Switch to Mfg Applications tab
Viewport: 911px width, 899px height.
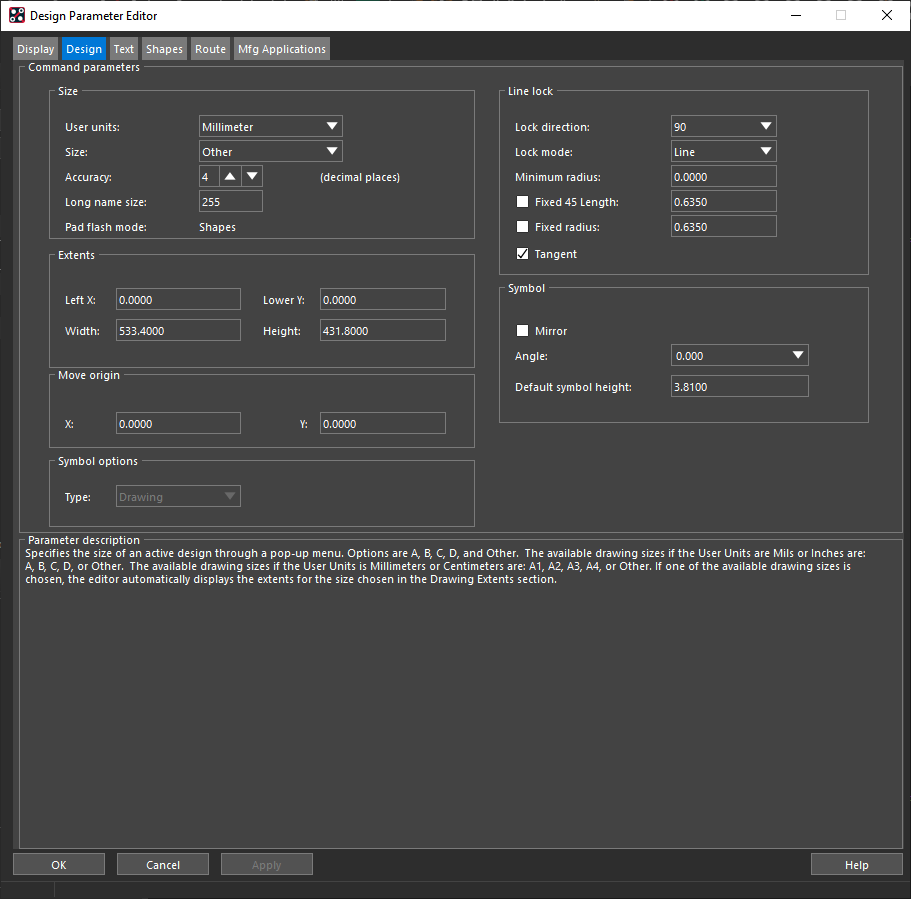pyautogui.click(x=282, y=49)
